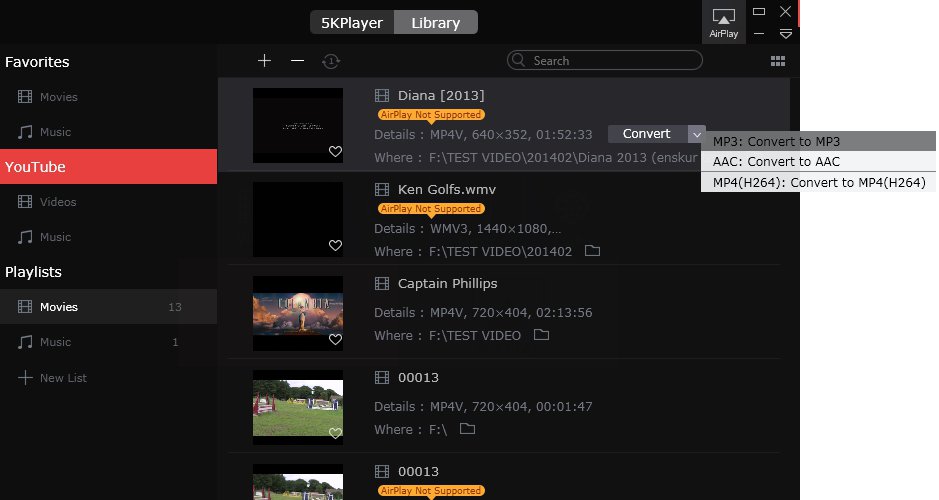The width and height of the screenshot is (939, 500).
Task: Favorite Diana [2013] with the heart icon
Action: coord(335,151)
